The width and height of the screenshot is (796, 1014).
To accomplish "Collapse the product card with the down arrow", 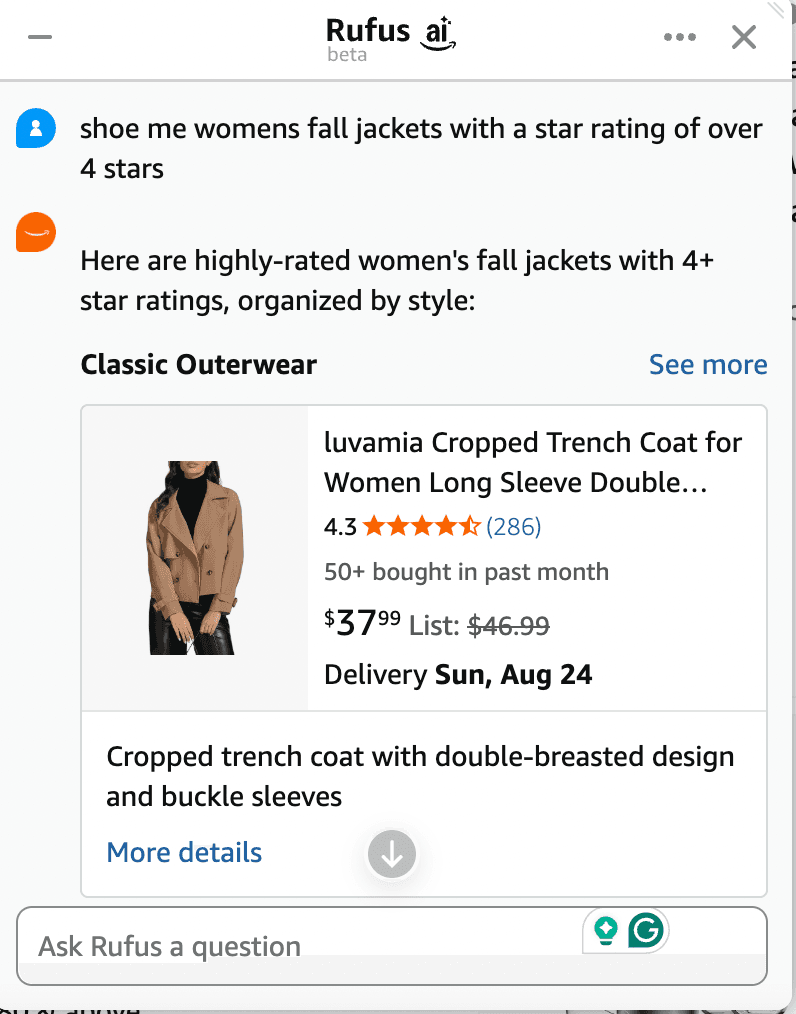I will click(x=391, y=854).
